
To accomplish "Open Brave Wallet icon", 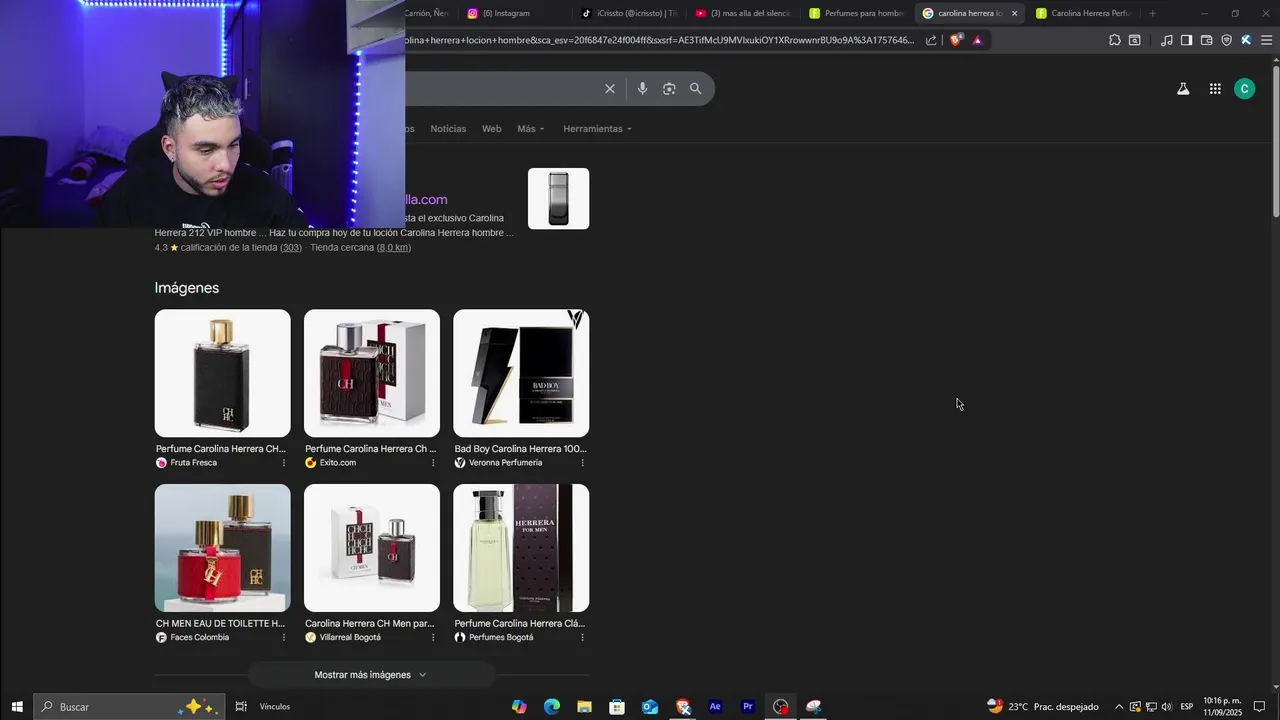I will click(x=1206, y=40).
